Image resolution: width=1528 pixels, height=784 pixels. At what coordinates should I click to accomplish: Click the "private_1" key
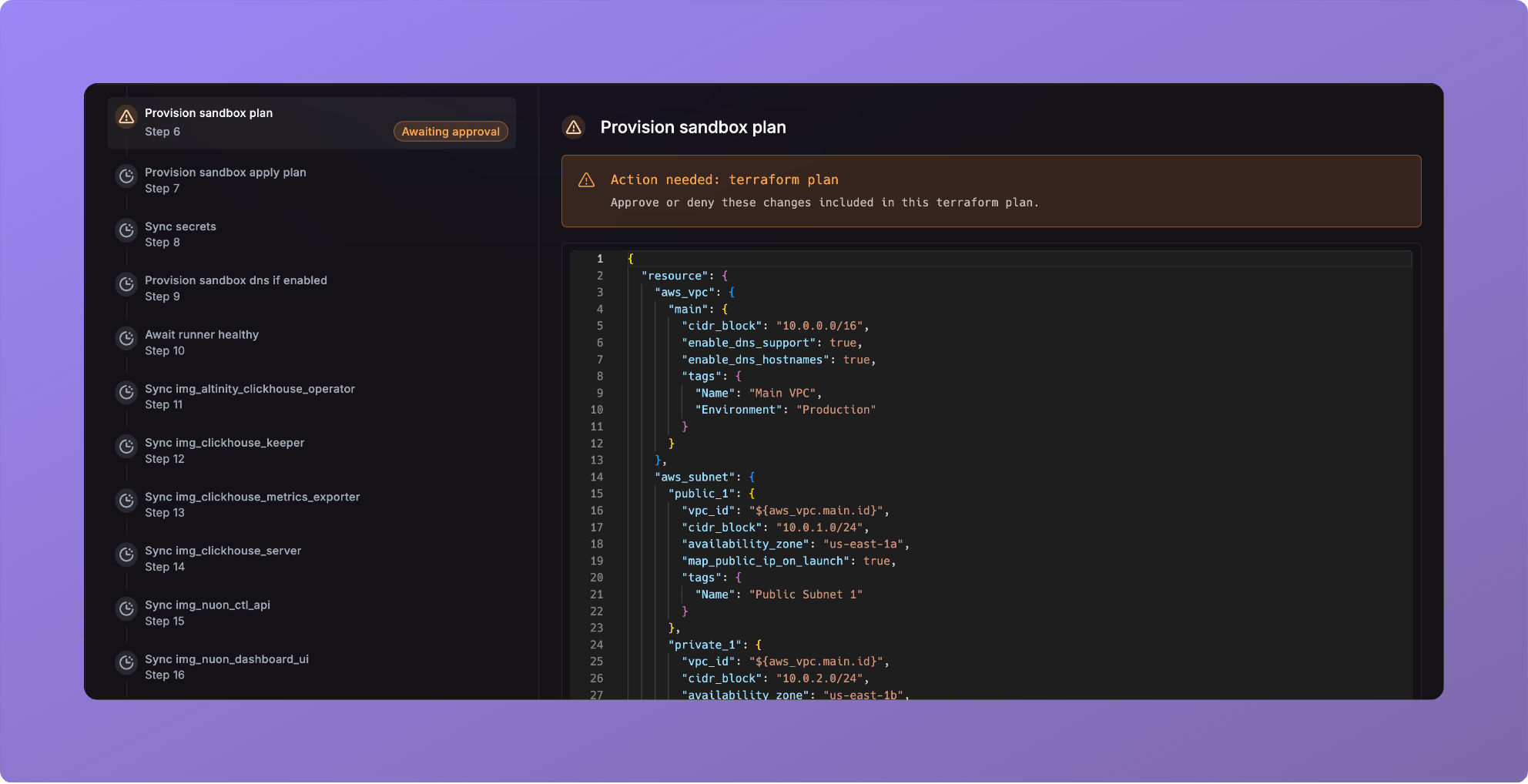[x=705, y=645]
